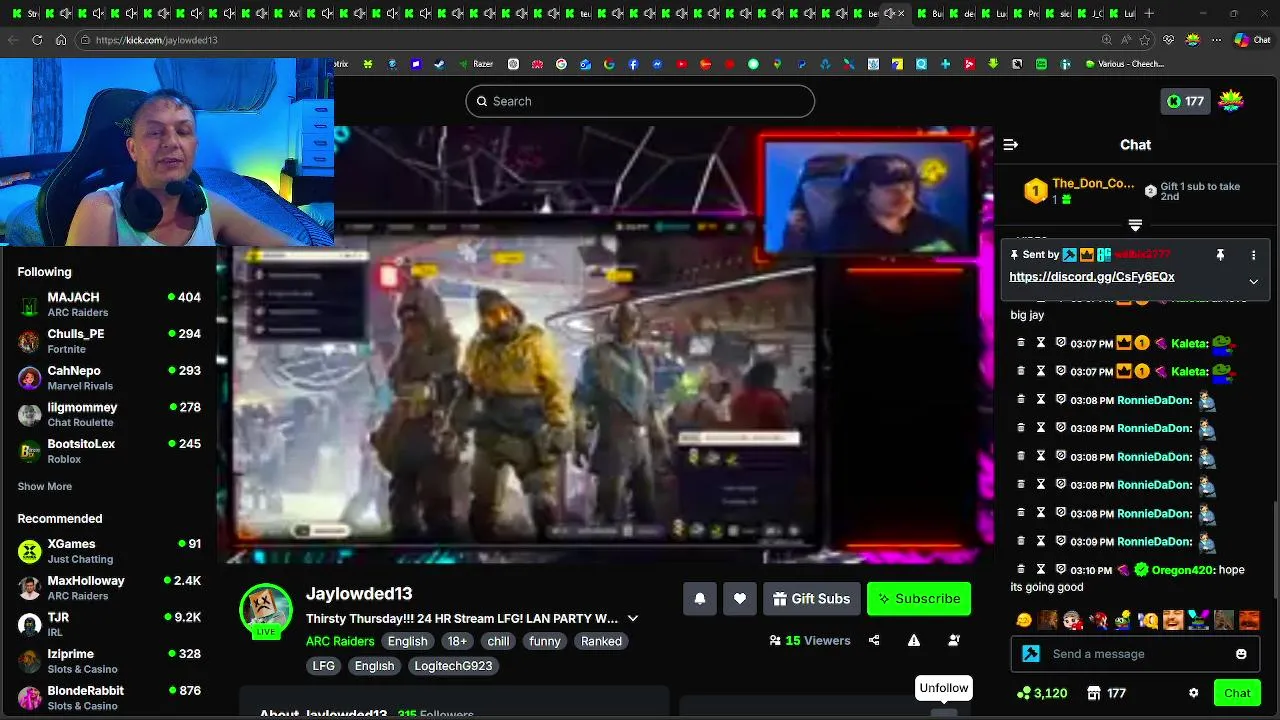Switch to the 'dei' browser tab
Screen dimensions: 1280x720
[962, 13]
